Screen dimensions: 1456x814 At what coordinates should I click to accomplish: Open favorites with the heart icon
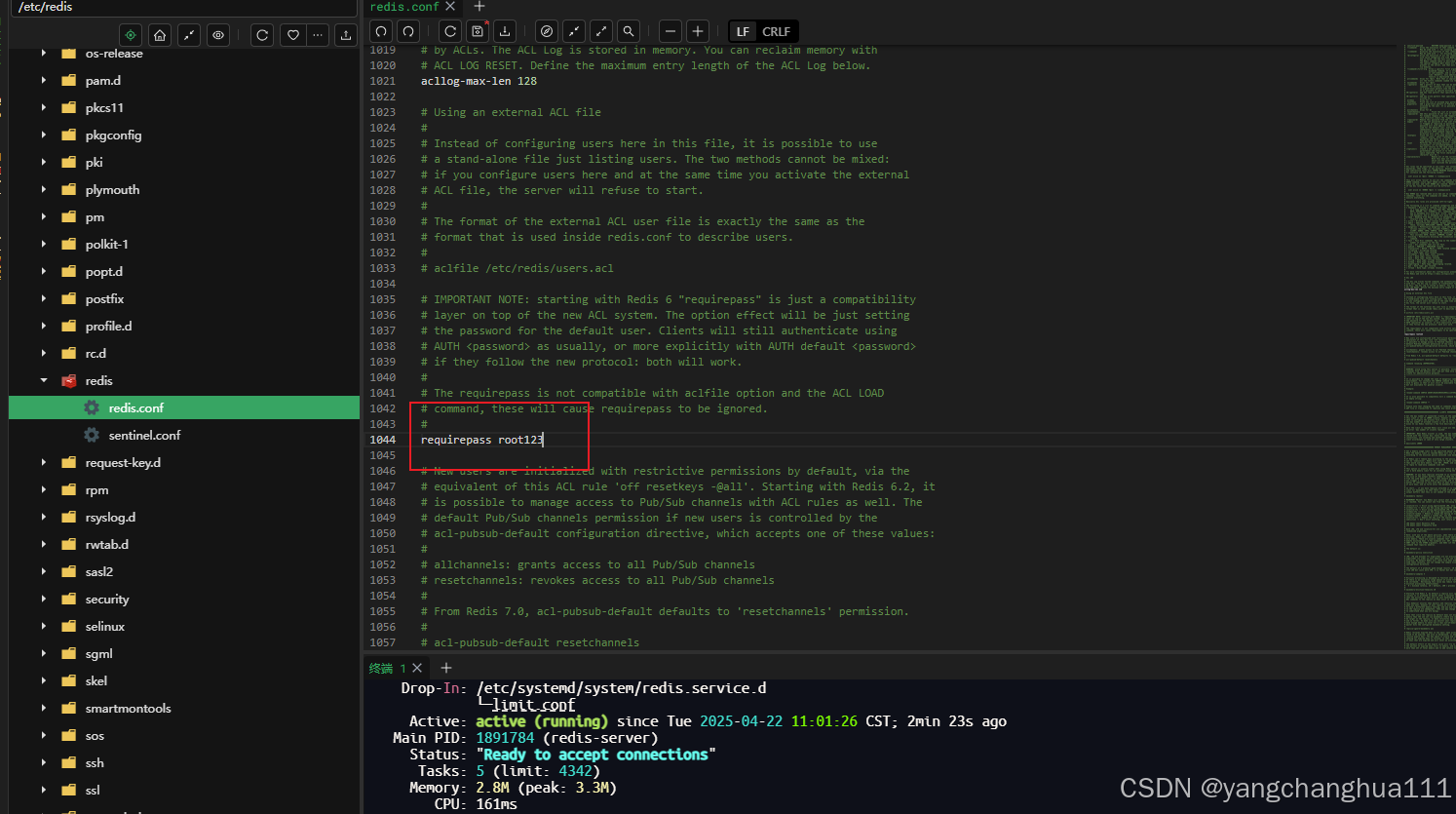tap(291, 34)
